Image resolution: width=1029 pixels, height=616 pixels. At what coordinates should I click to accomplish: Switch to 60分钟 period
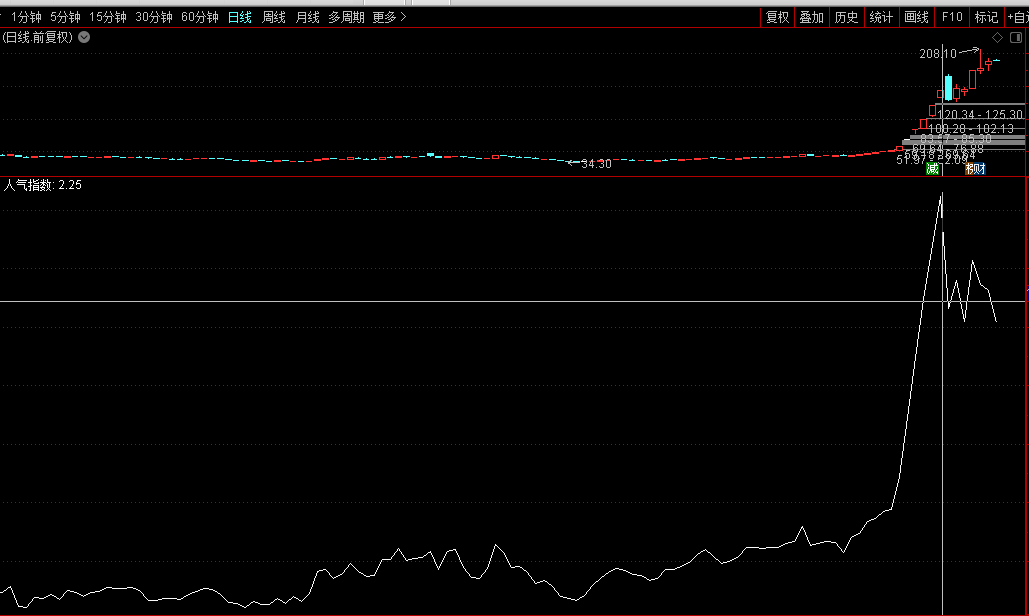pos(200,17)
